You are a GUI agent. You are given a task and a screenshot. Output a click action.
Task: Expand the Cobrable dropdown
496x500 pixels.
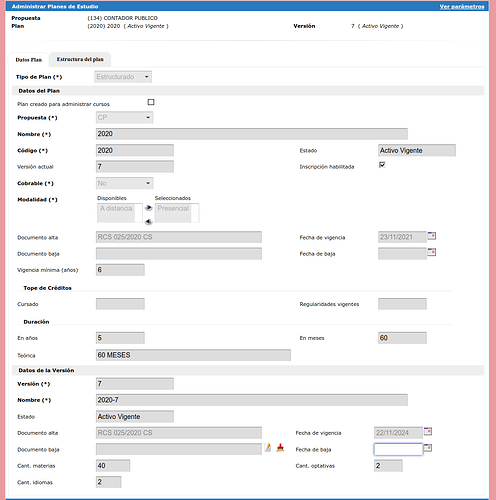(x=124, y=183)
